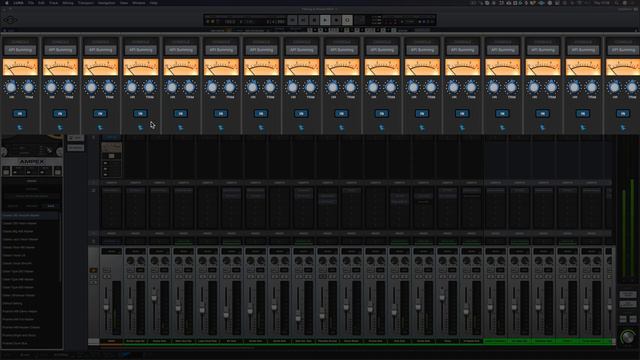640x360 pixels.
Task: Toggle the loop button in transport
Action: coord(347,20)
